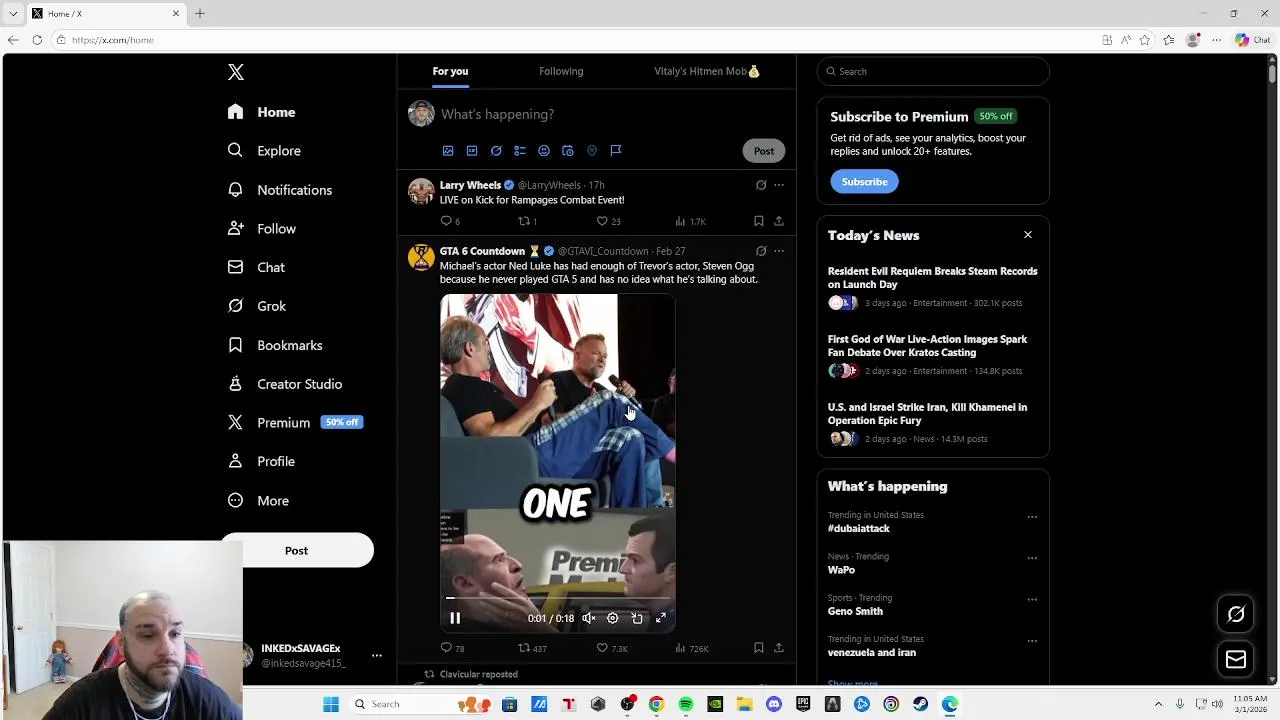Switch to the Following tab
This screenshot has width=1280, height=720.
point(561,71)
